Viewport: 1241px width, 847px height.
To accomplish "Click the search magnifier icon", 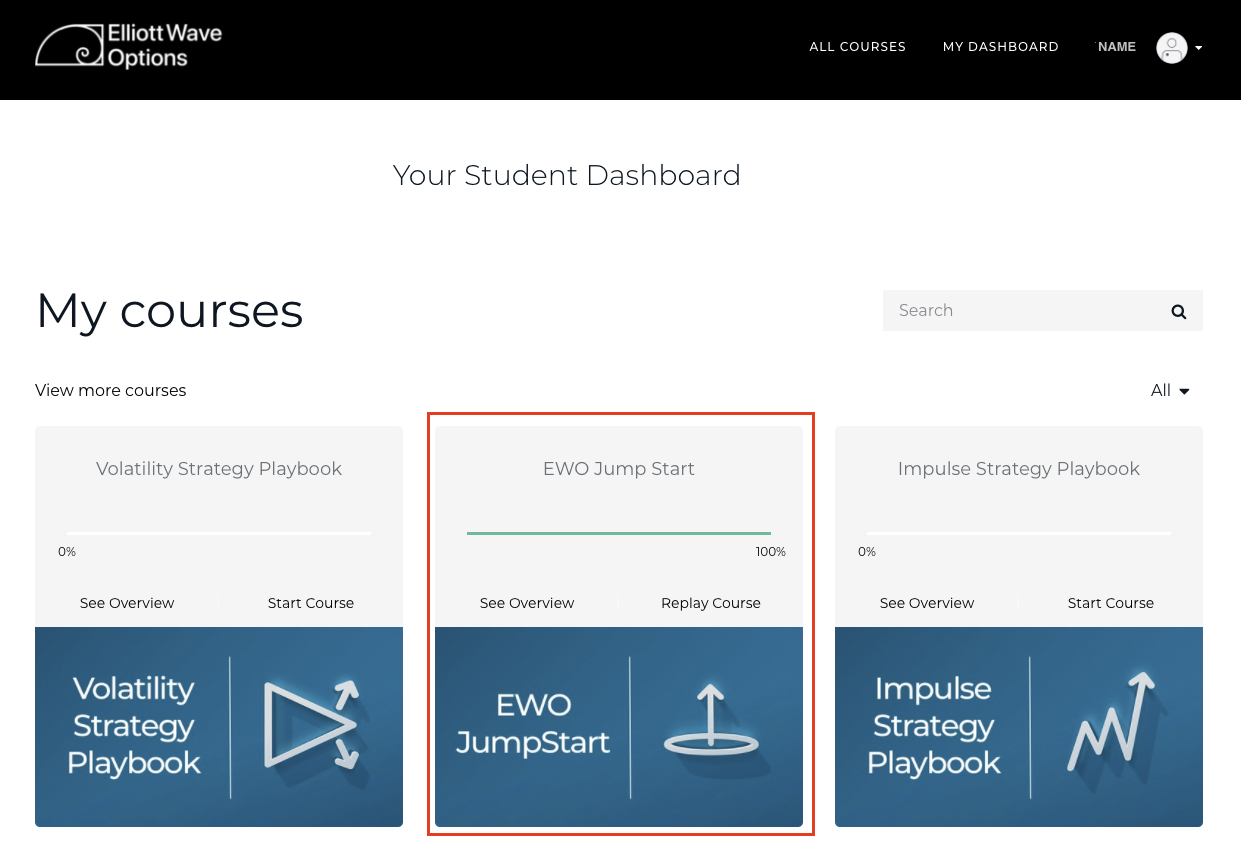I will 1179,311.
